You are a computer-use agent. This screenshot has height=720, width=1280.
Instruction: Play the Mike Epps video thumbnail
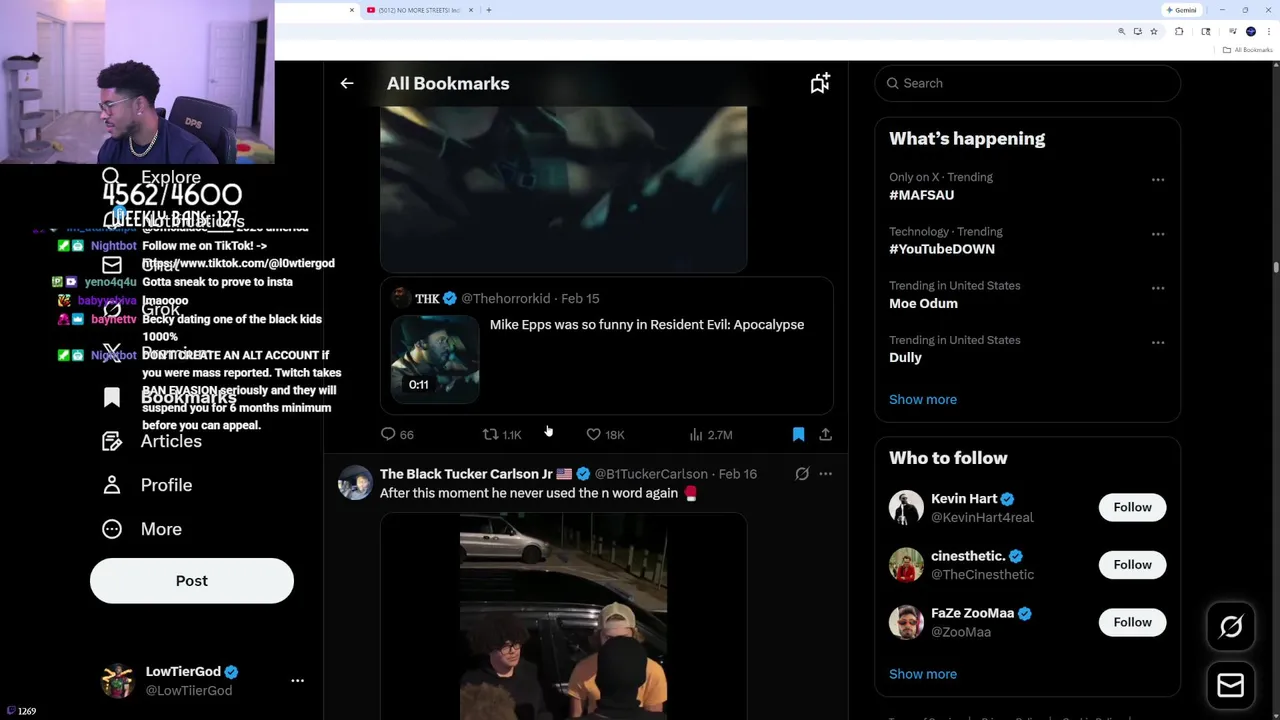[x=435, y=359]
